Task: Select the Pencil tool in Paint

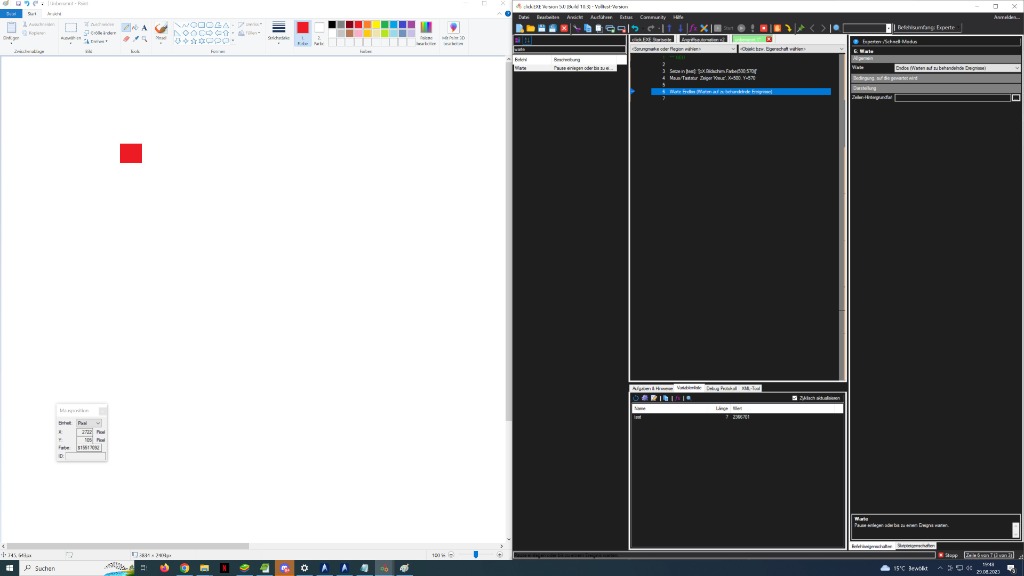Action: coord(126,28)
